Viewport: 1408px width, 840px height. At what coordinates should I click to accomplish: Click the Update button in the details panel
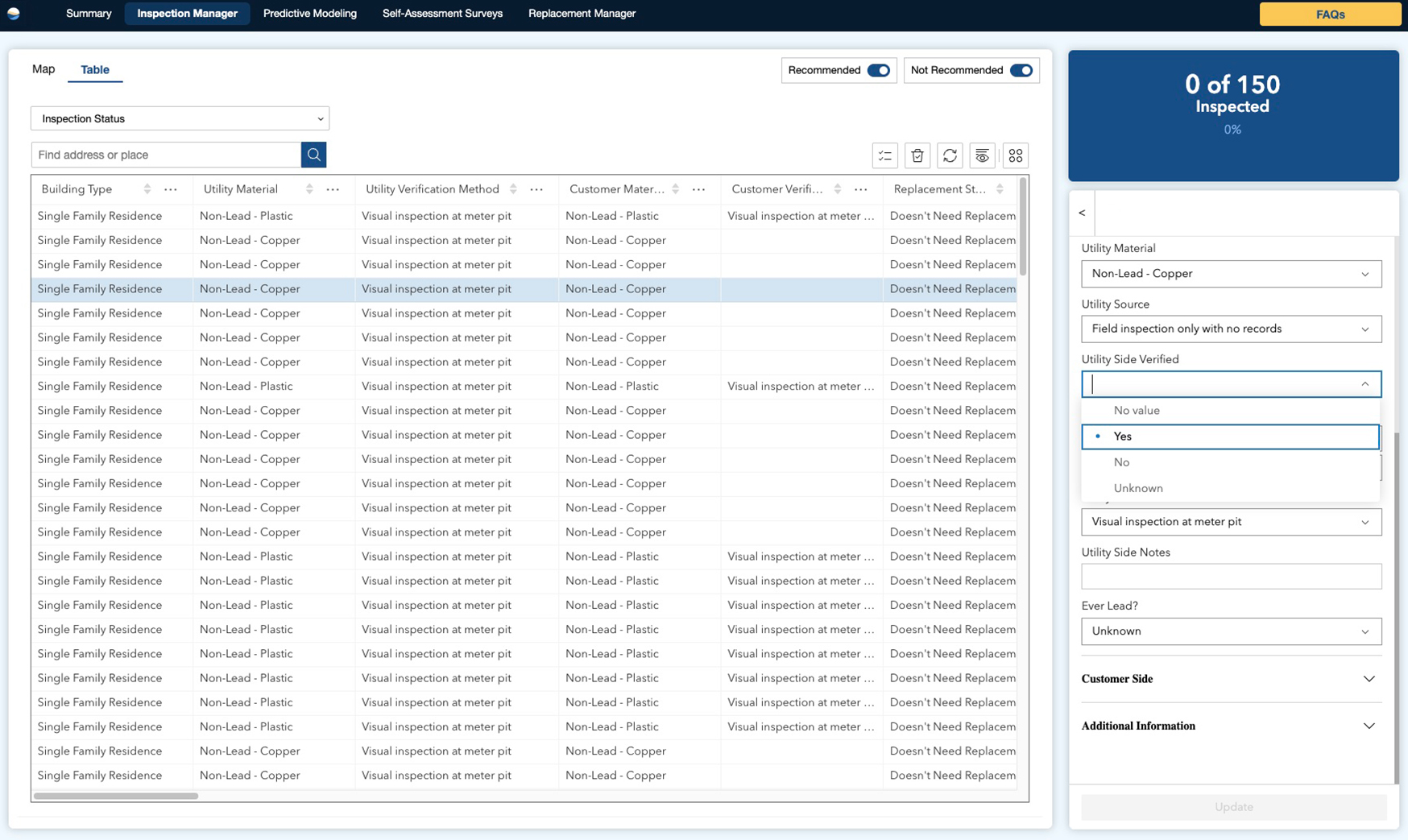click(x=1232, y=807)
